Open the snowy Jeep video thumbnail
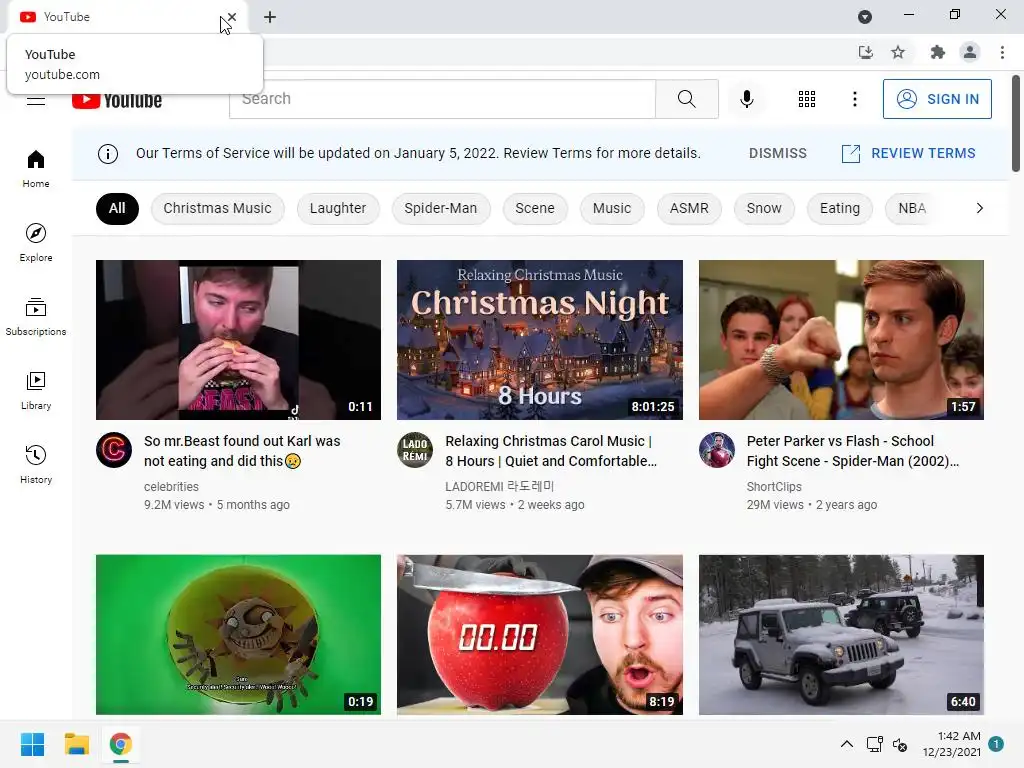The width and height of the screenshot is (1024, 768). (x=841, y=634)
